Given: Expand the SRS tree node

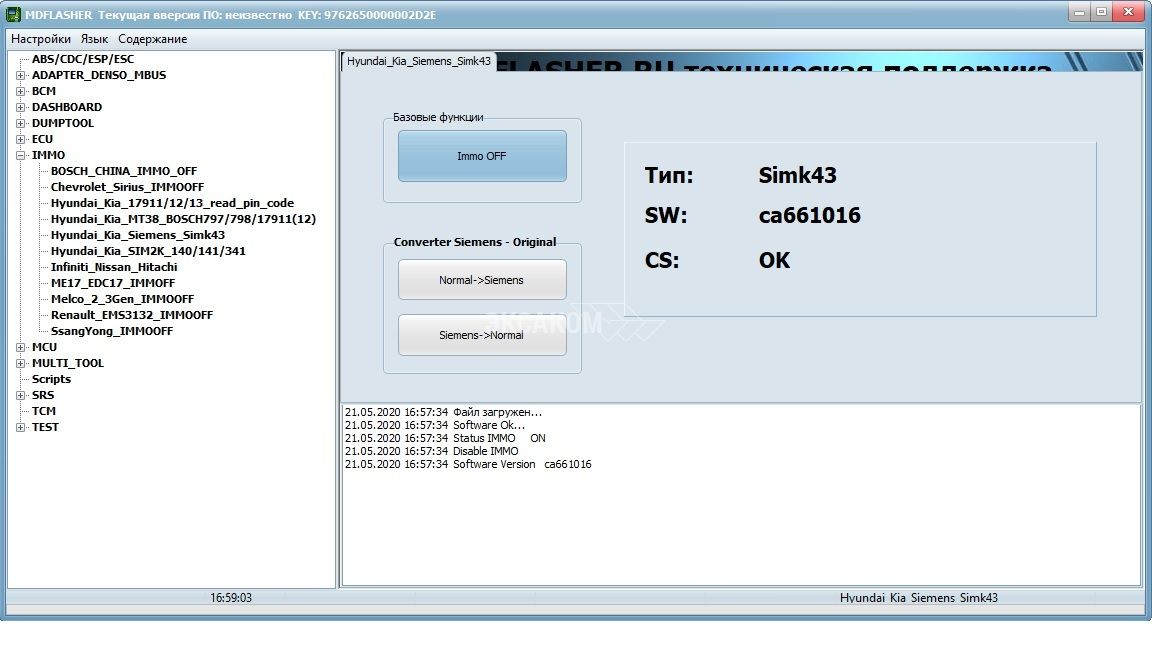Looking at the screenshot, I should tap(21, 395).
